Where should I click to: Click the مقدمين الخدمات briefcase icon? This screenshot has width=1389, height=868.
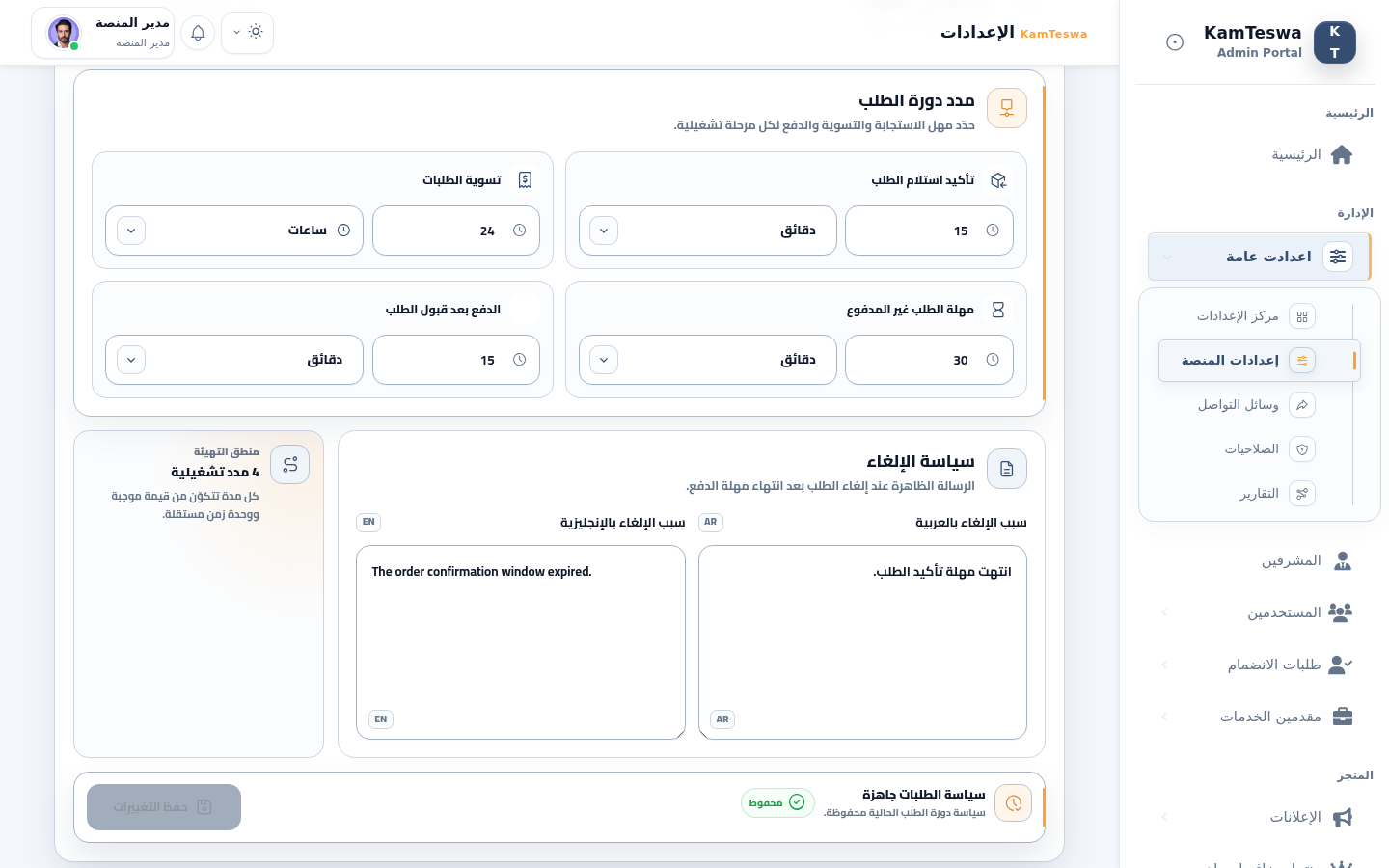click(x=1342, y=717)
